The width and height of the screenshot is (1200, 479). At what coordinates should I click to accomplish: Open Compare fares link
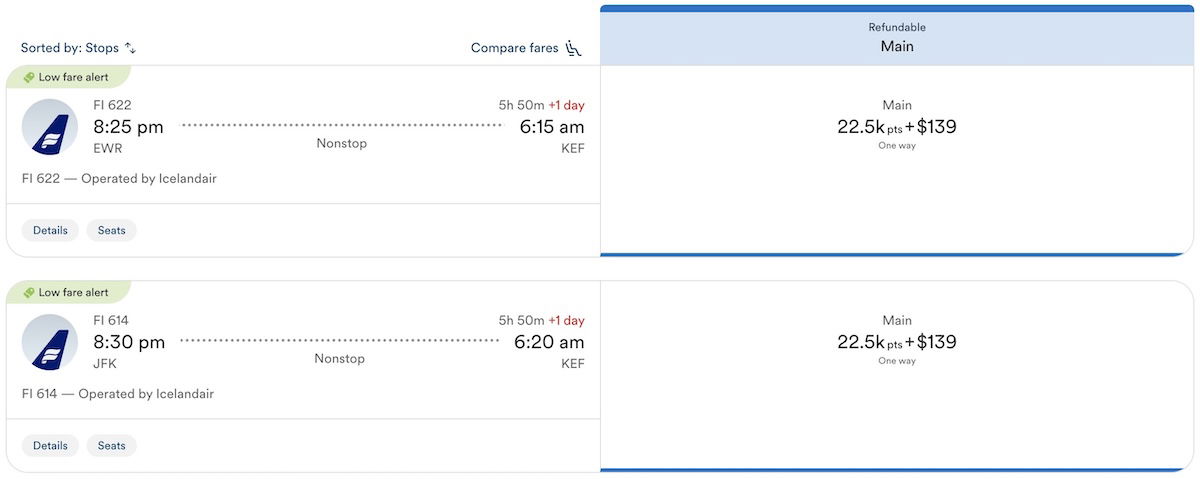[x=514, y=48]
